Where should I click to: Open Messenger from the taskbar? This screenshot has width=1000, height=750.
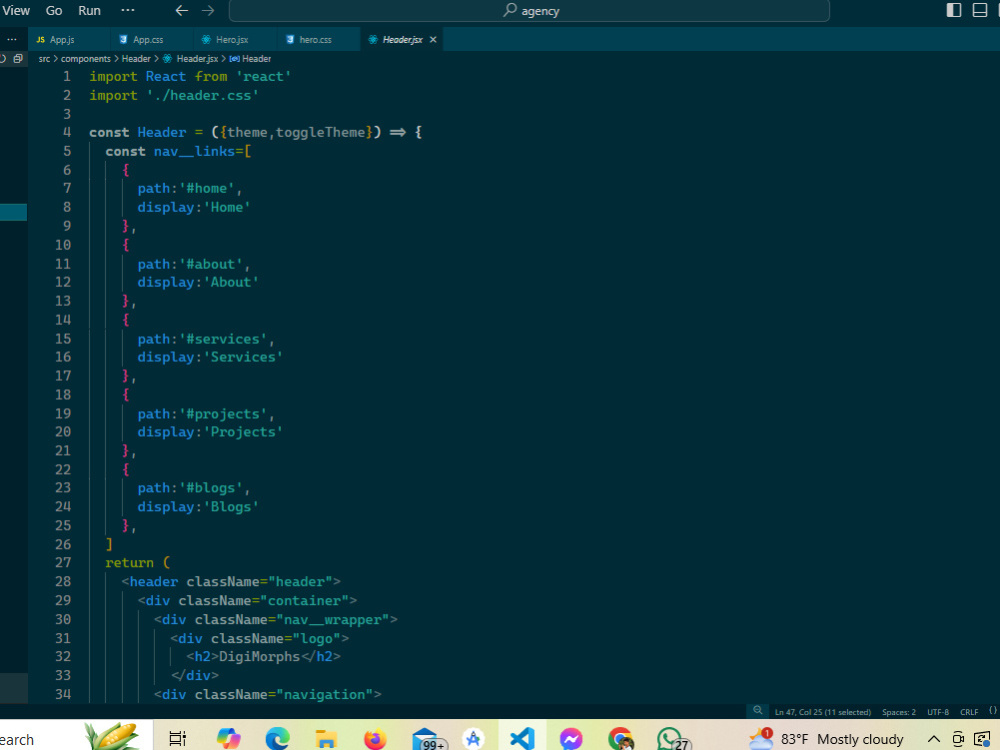(x=571, y=739)
